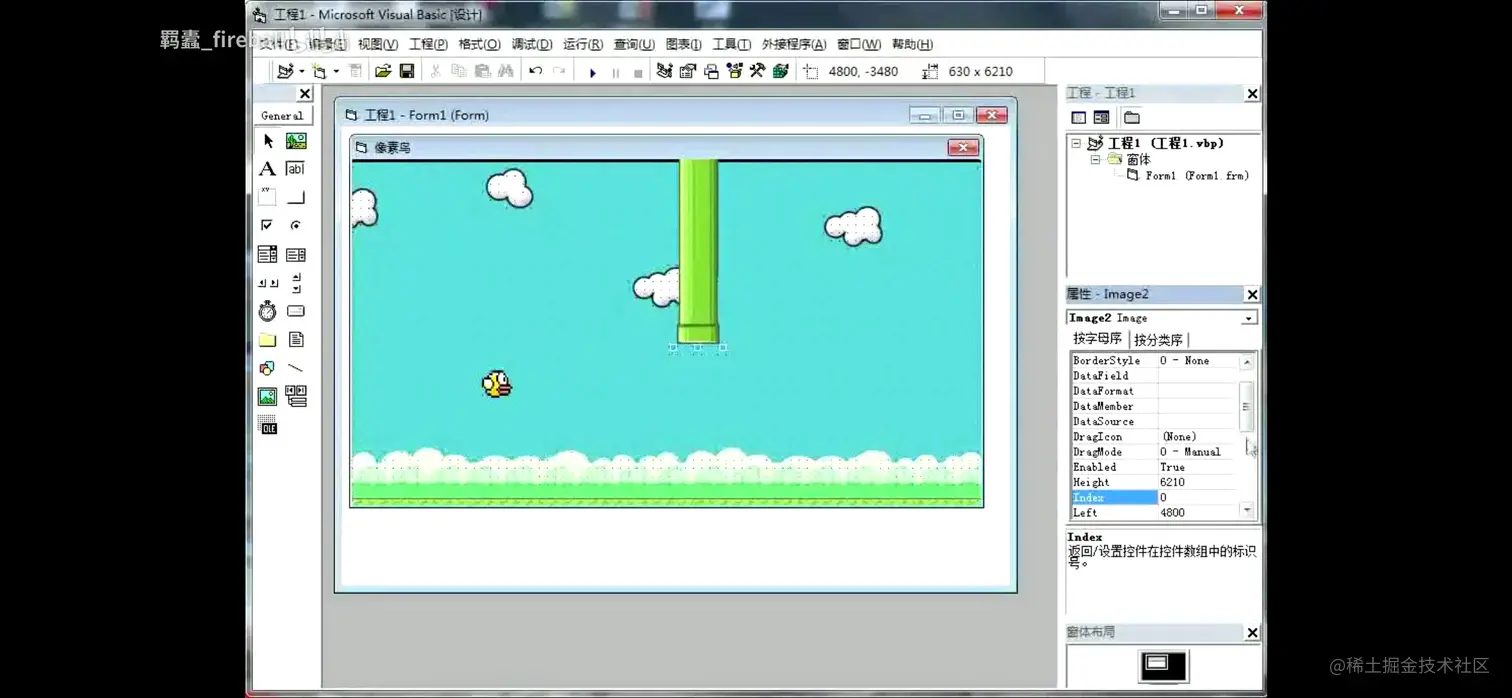Click the Save Project floppy icon

pyautogui.click(x=407, y=71)
